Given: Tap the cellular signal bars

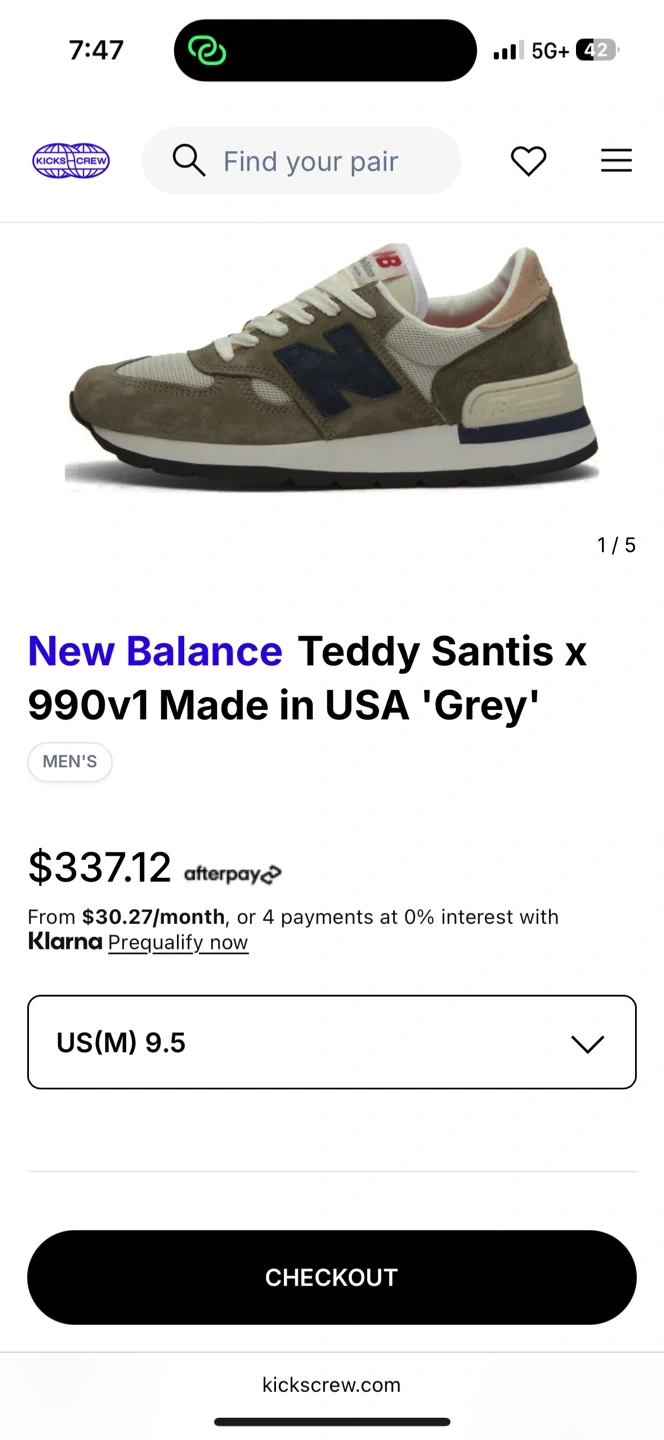Looking at the screenshot, I should 508,51.
